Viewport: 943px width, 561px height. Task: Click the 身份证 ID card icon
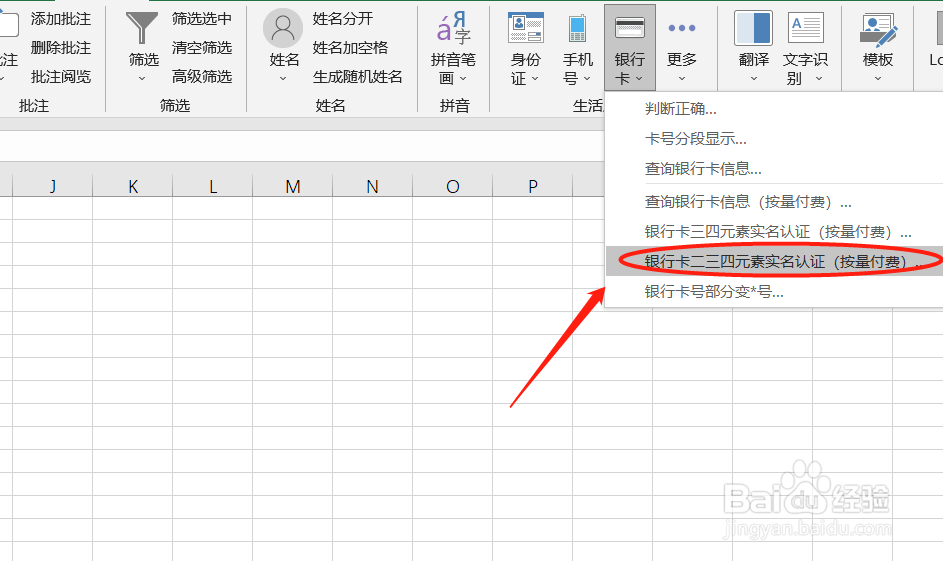[526, 28]
